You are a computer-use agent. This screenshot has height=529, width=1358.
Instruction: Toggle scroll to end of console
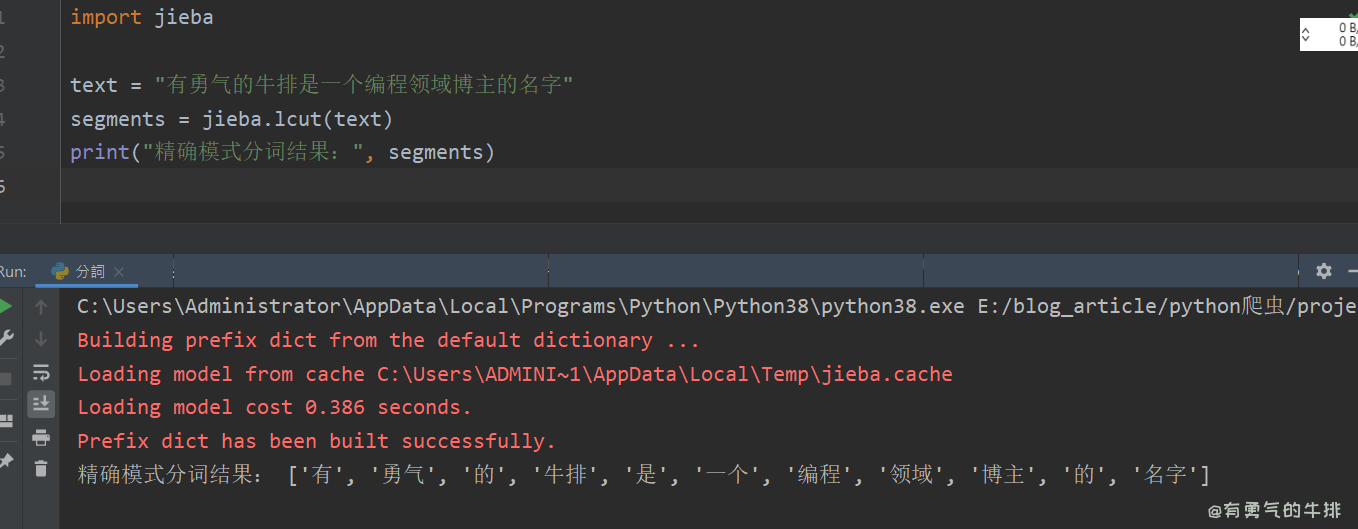click(x=41, y=404)
